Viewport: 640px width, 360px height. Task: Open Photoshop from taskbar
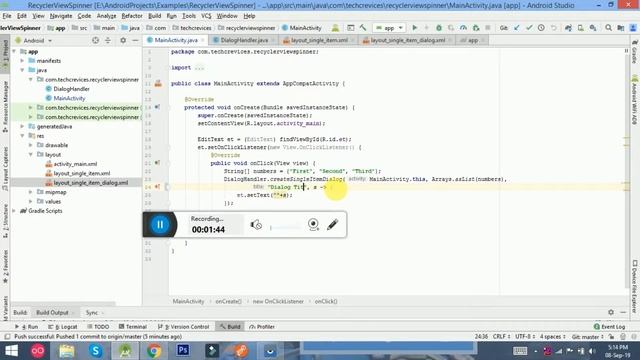[183, 351]
